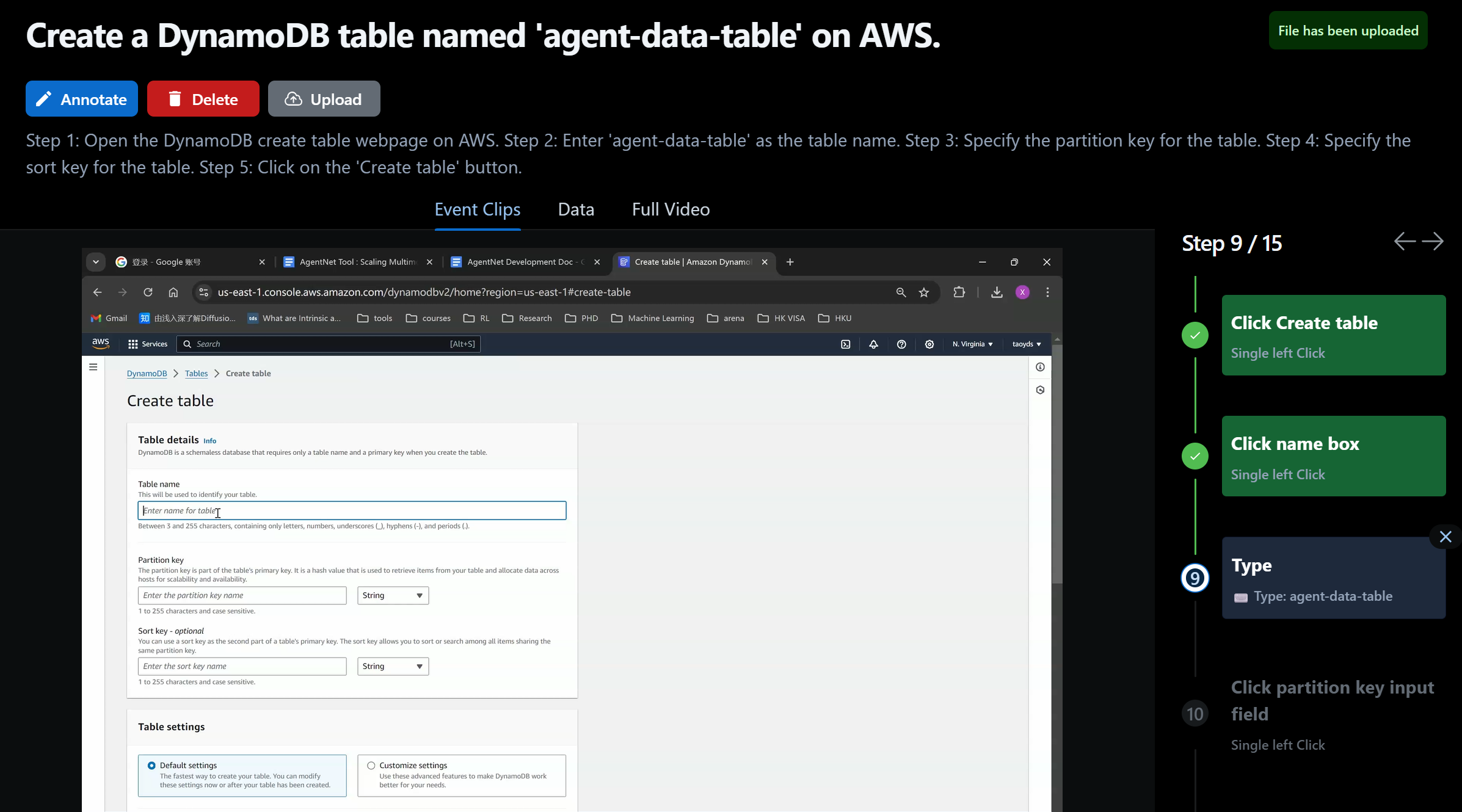Screen dimensions: 1462x812
Task: Click the AWS console search box
Action: 329,344
